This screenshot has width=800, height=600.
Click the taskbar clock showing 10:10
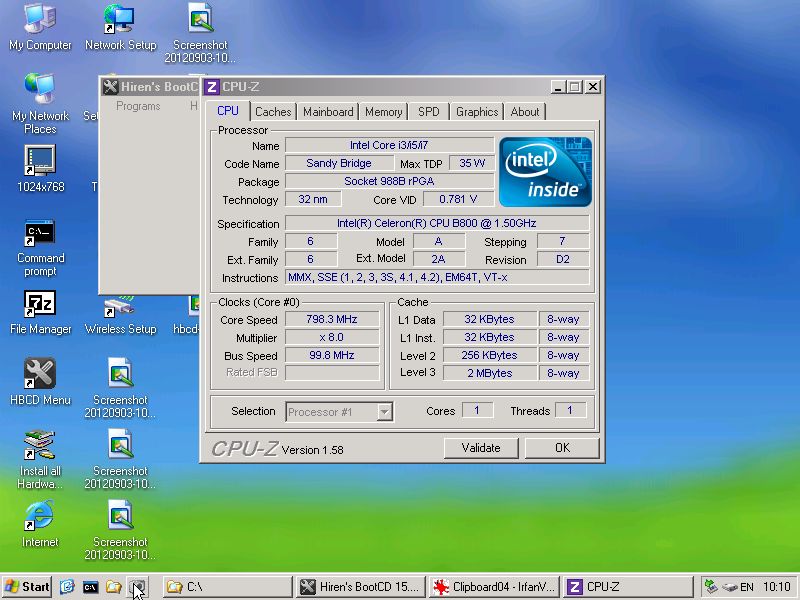pos(777,587)
